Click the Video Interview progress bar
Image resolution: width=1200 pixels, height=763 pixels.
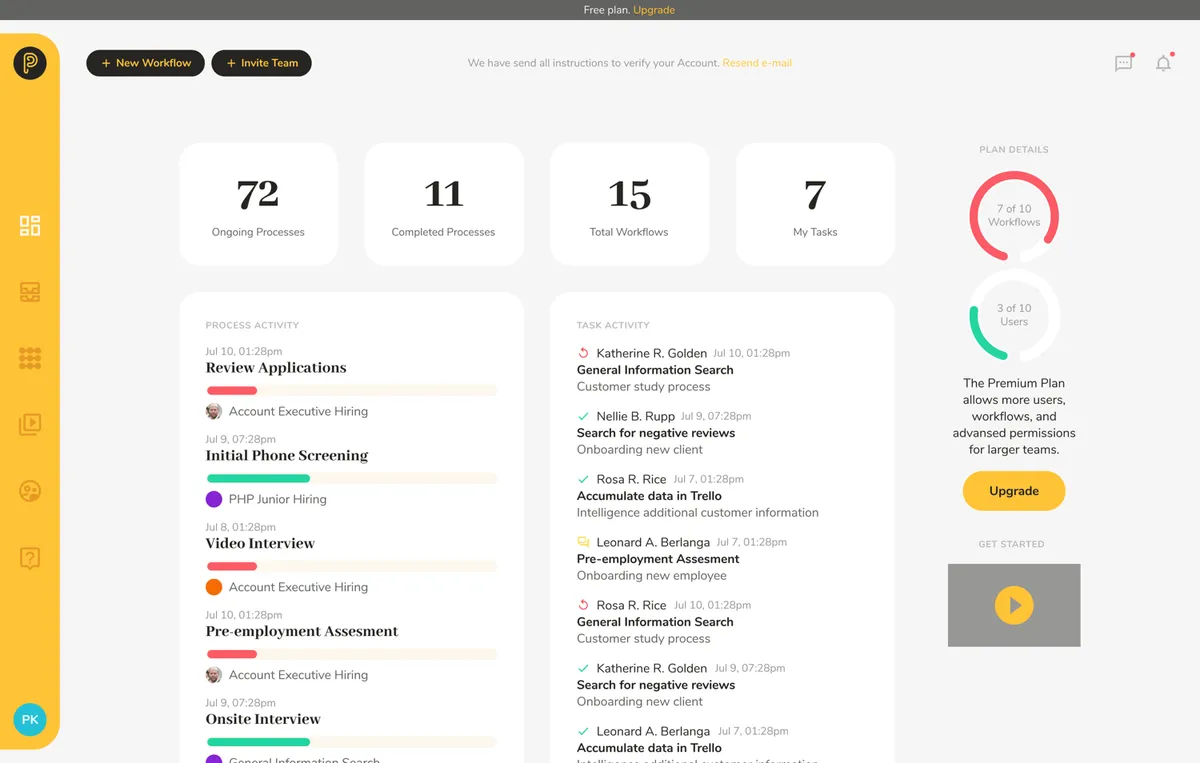[x=351, y=566]
